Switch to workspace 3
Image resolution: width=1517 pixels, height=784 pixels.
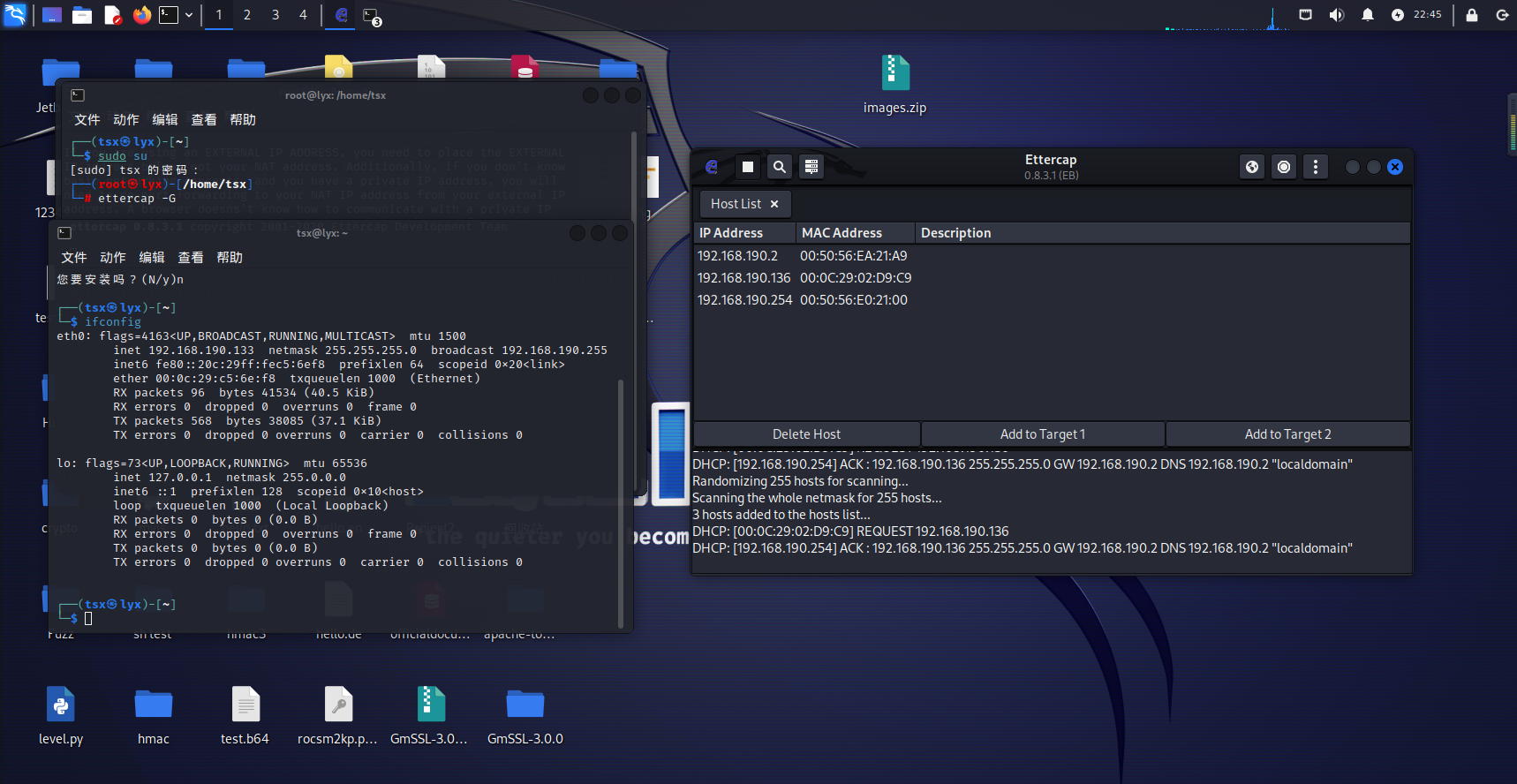pos(275,15)
